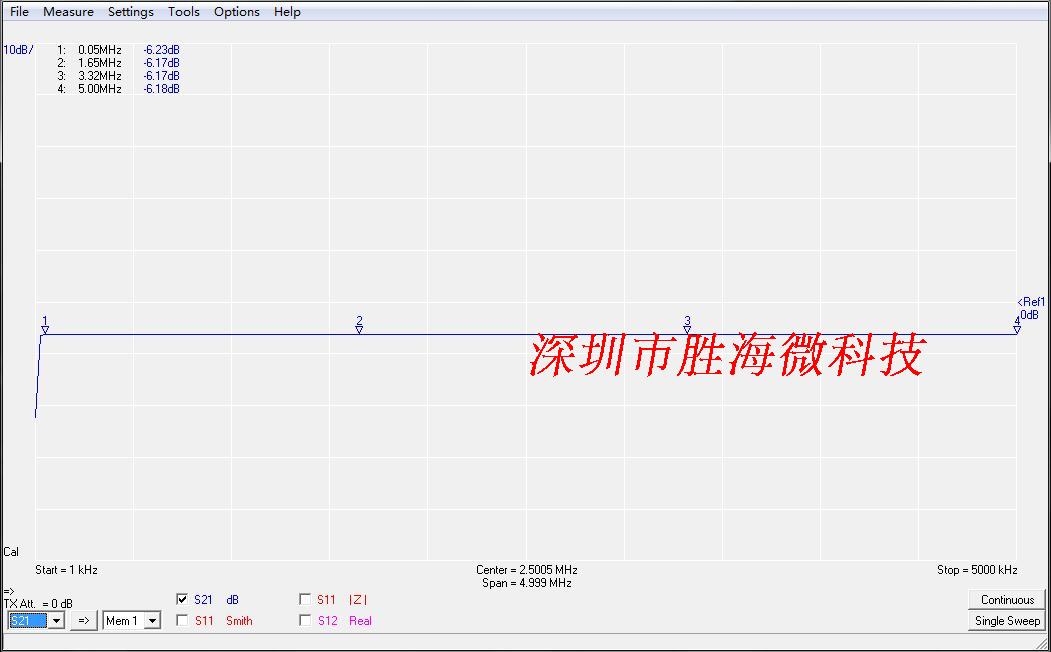This screenshot has width=1051, height=652.
Task: Start Continuous sweep
Action: [1007, 600]
